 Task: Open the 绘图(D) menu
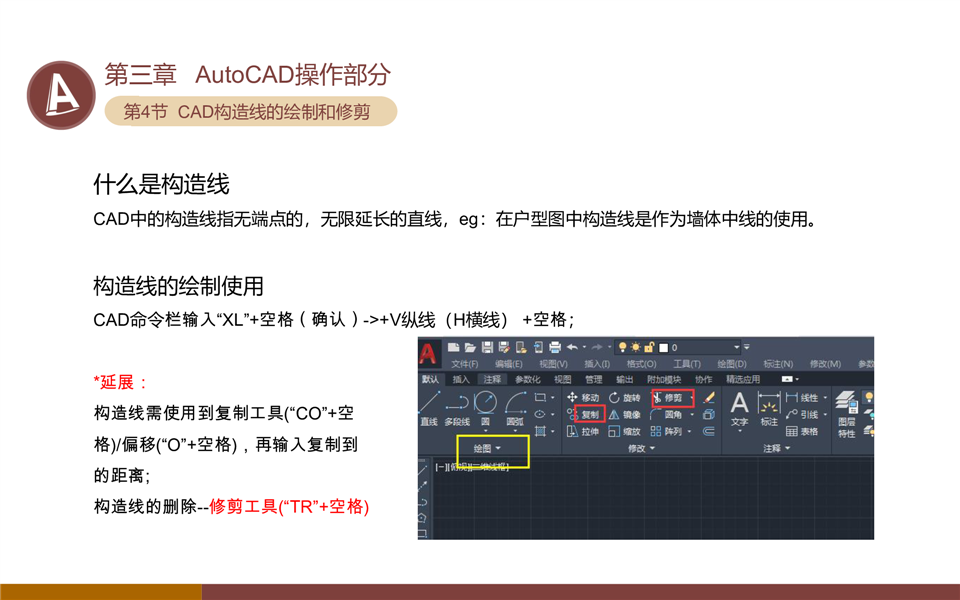tap(732, 364)
